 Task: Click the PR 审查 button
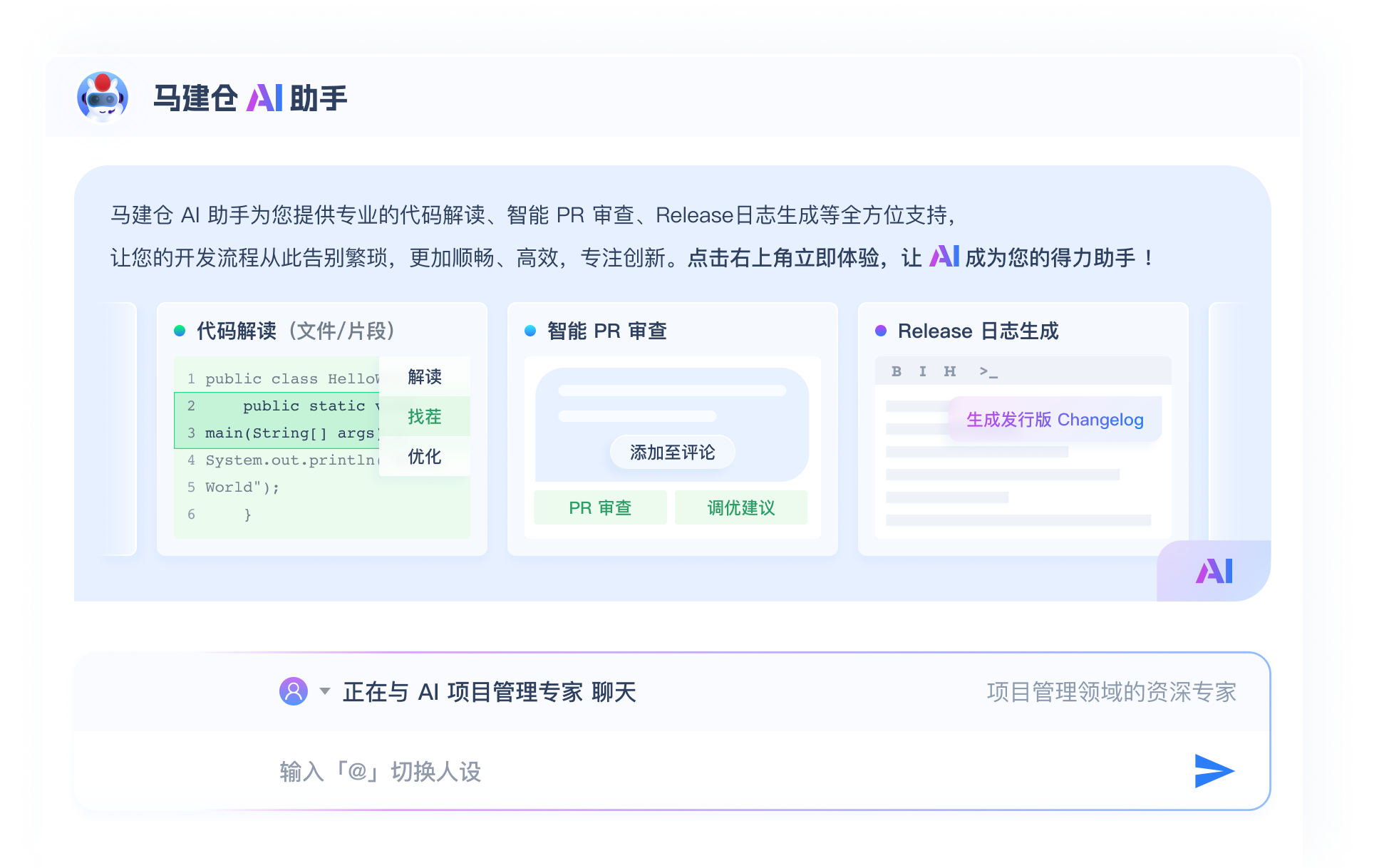(600, 507)
